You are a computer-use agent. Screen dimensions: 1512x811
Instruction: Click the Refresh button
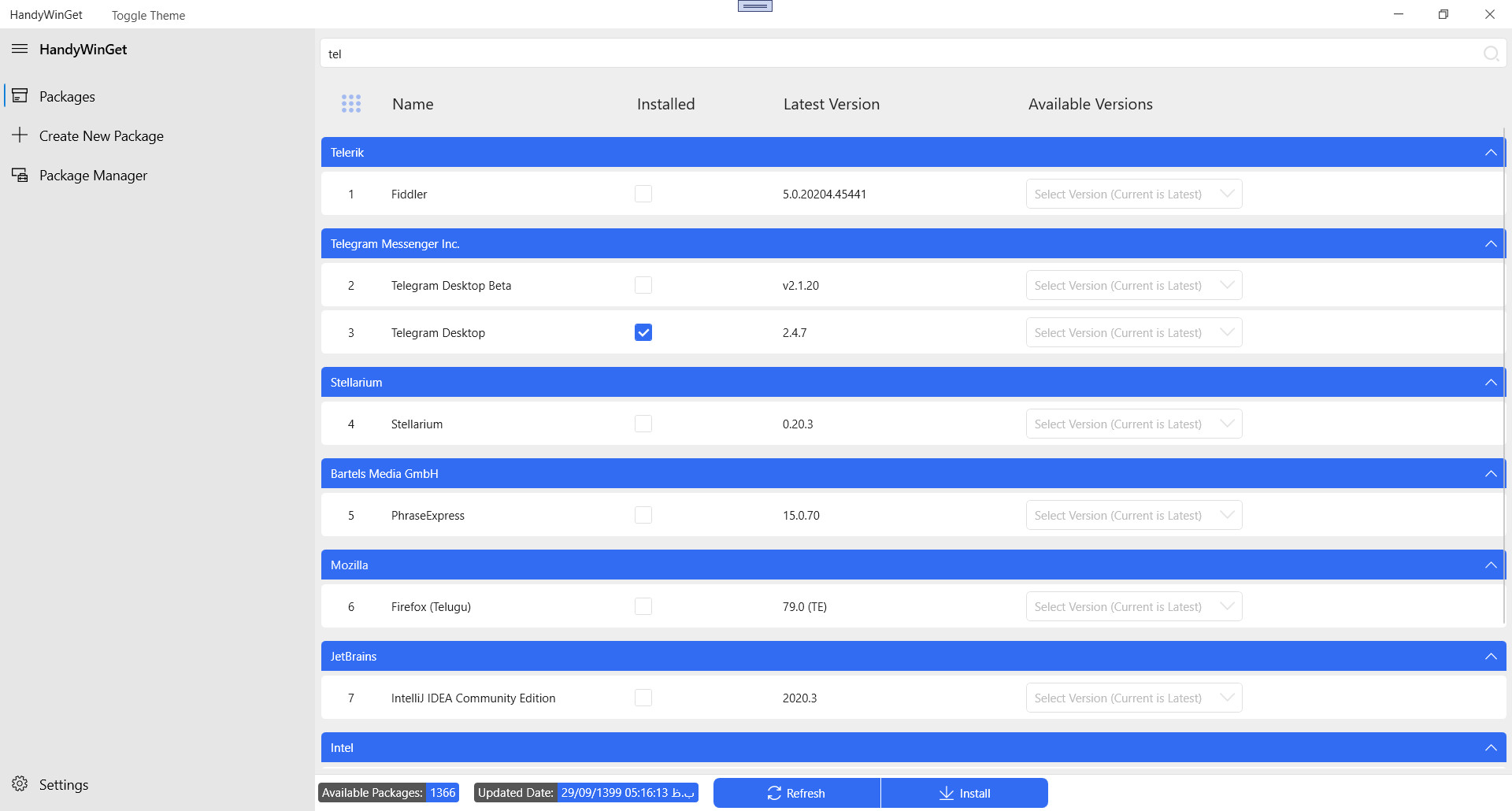pos(797,793)
